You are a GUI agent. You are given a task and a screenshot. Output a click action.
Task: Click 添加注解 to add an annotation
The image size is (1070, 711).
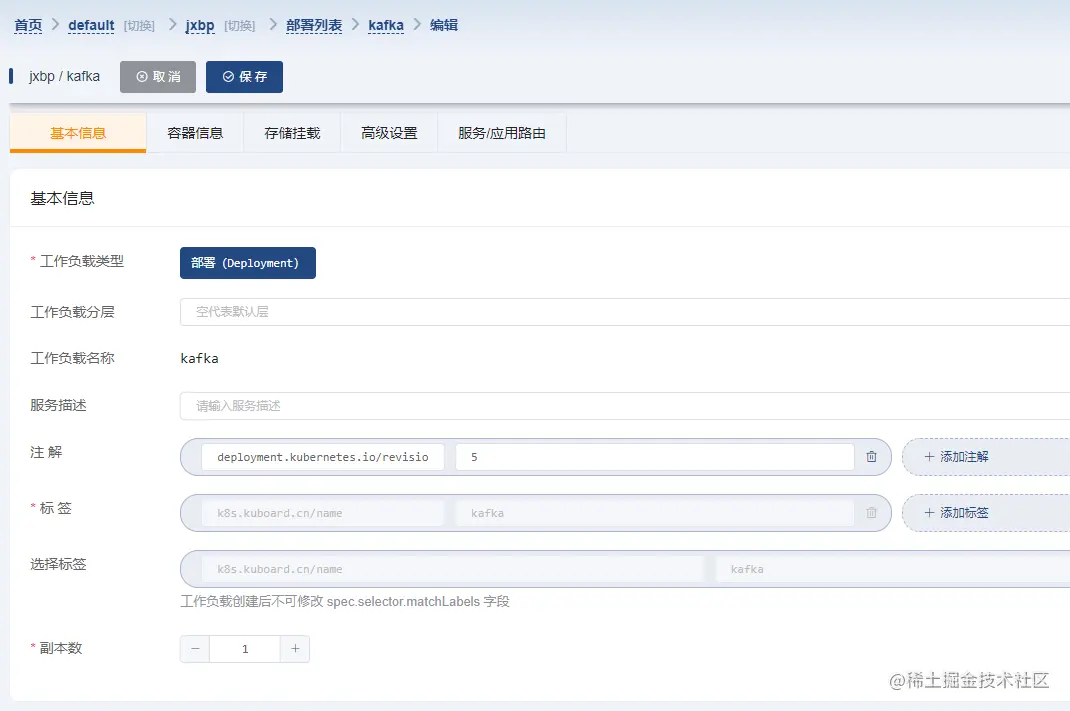coord(985,457)
